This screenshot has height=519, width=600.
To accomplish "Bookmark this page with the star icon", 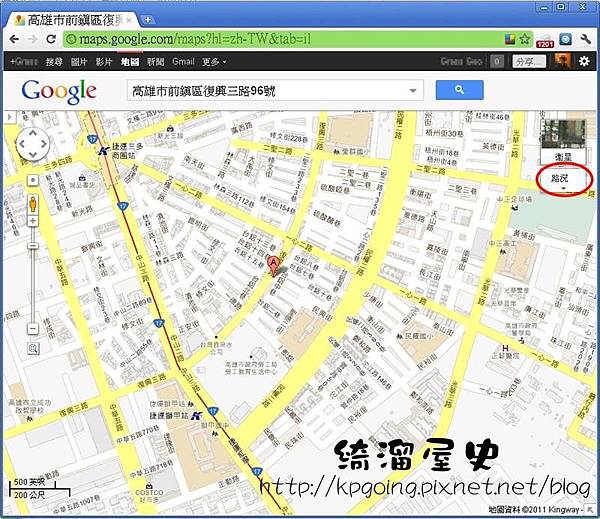I will [525, 39].
